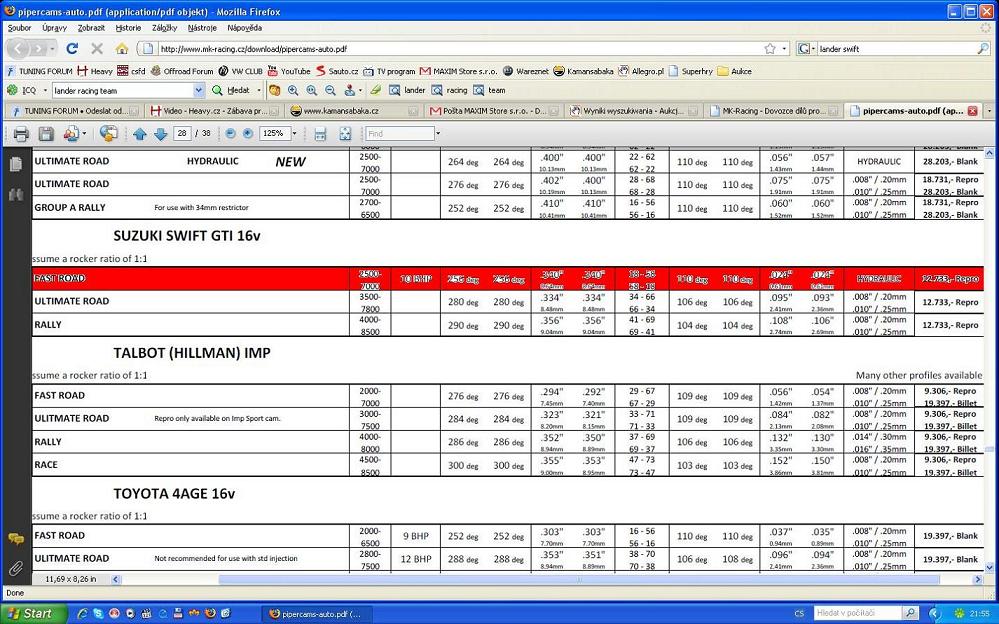Screen dimensions: 999x624
Task: Open the Hledat button dropdown arrow
Action: [259, 91]
